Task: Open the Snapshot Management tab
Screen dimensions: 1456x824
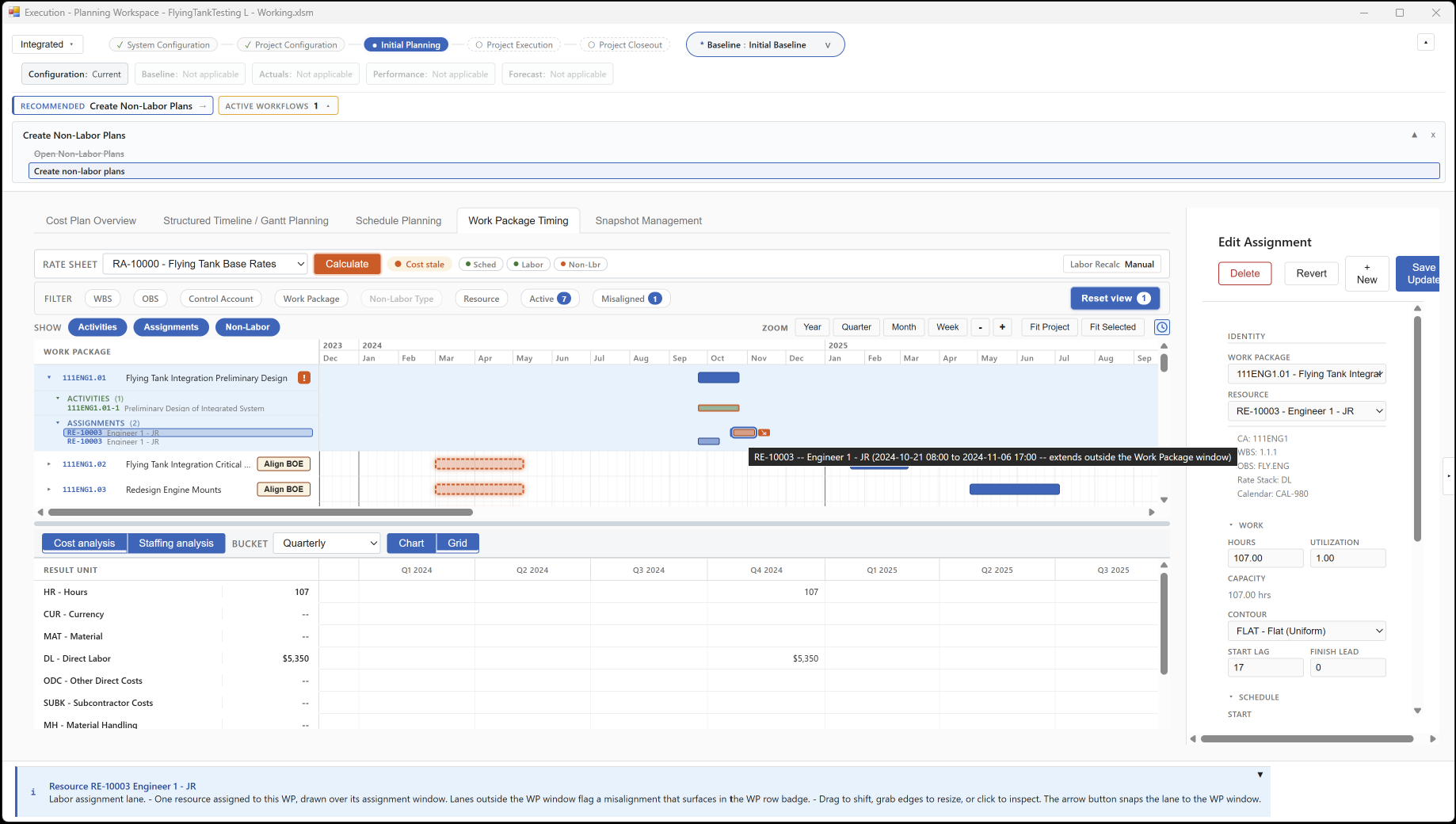Action: pos(649,221)
